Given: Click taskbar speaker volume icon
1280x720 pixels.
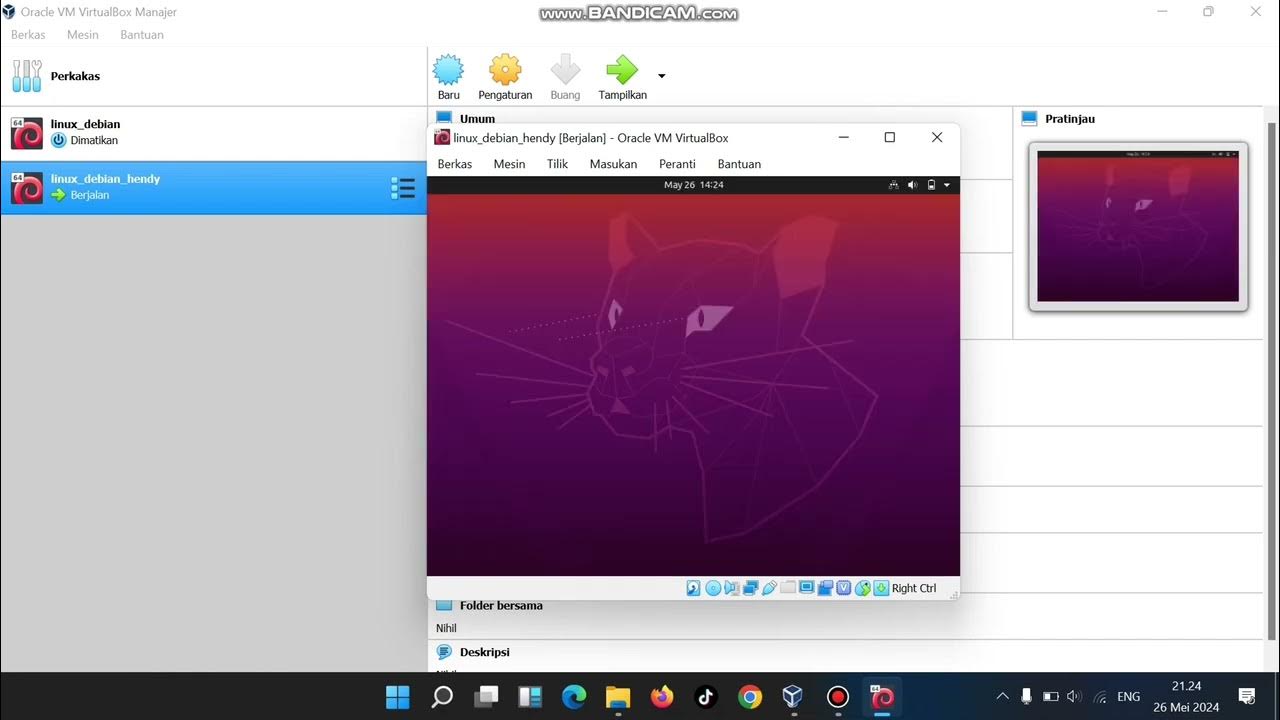Looking at the screenshot, I should 1075,697.
